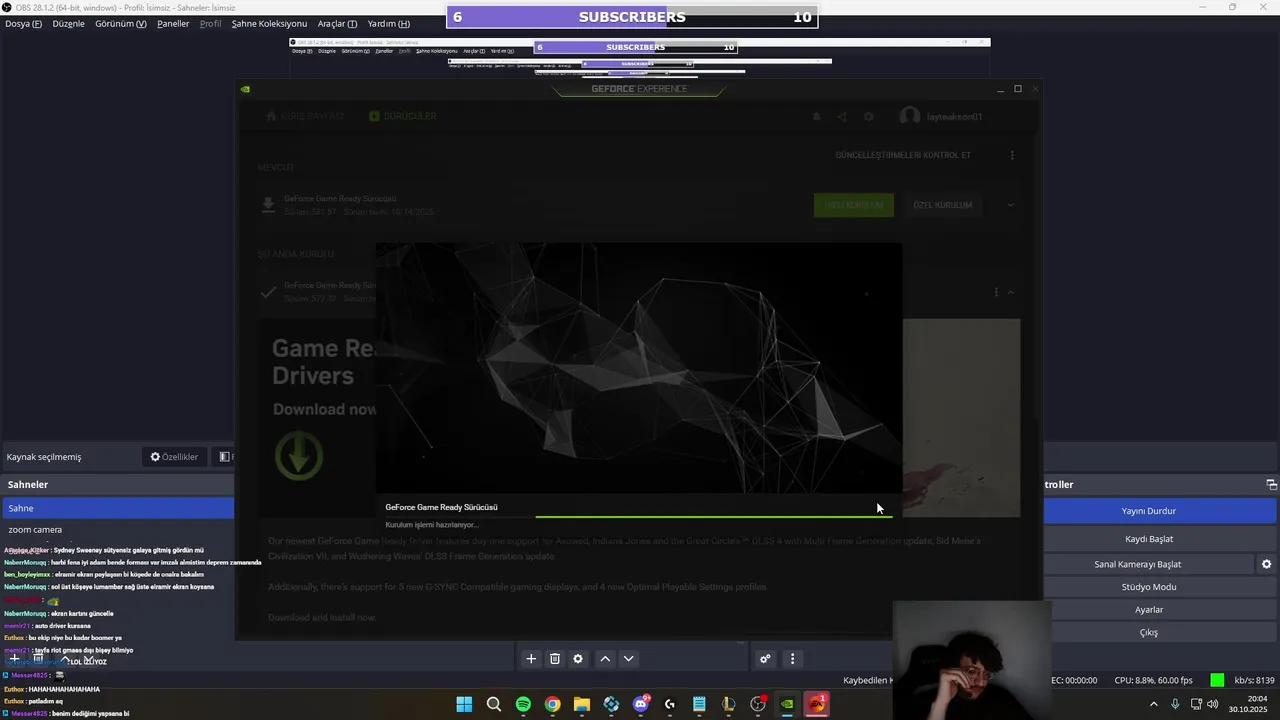Open GeForce Experience settings gear

(x=868, y=116)
